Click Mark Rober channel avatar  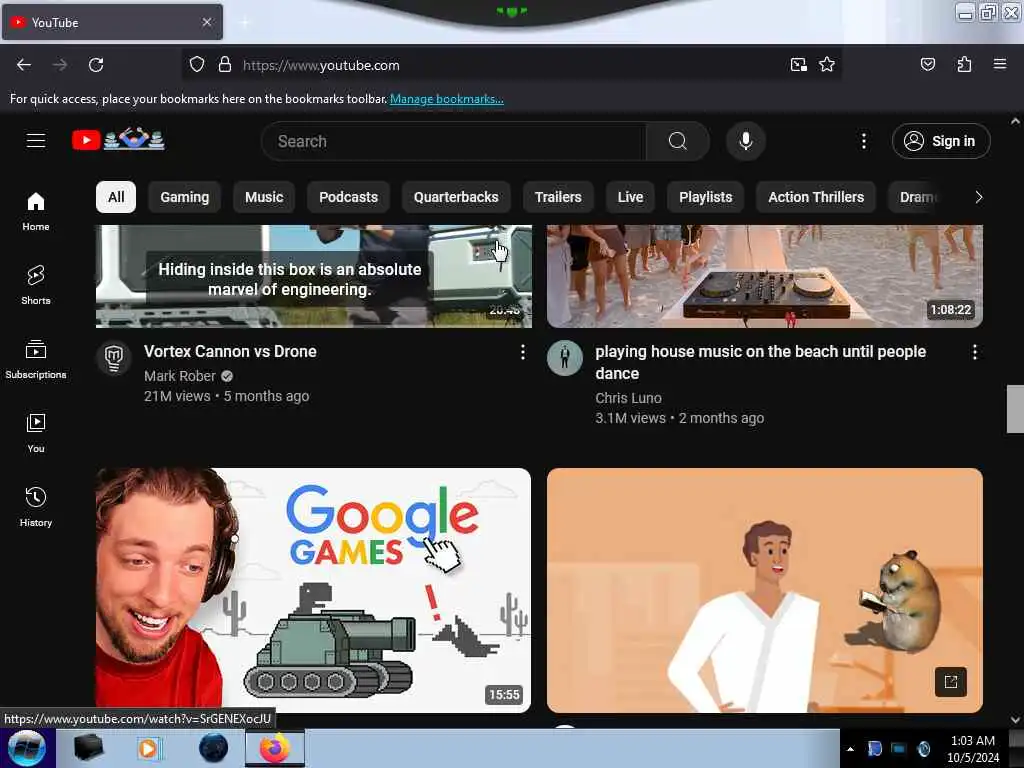(114, 358)
